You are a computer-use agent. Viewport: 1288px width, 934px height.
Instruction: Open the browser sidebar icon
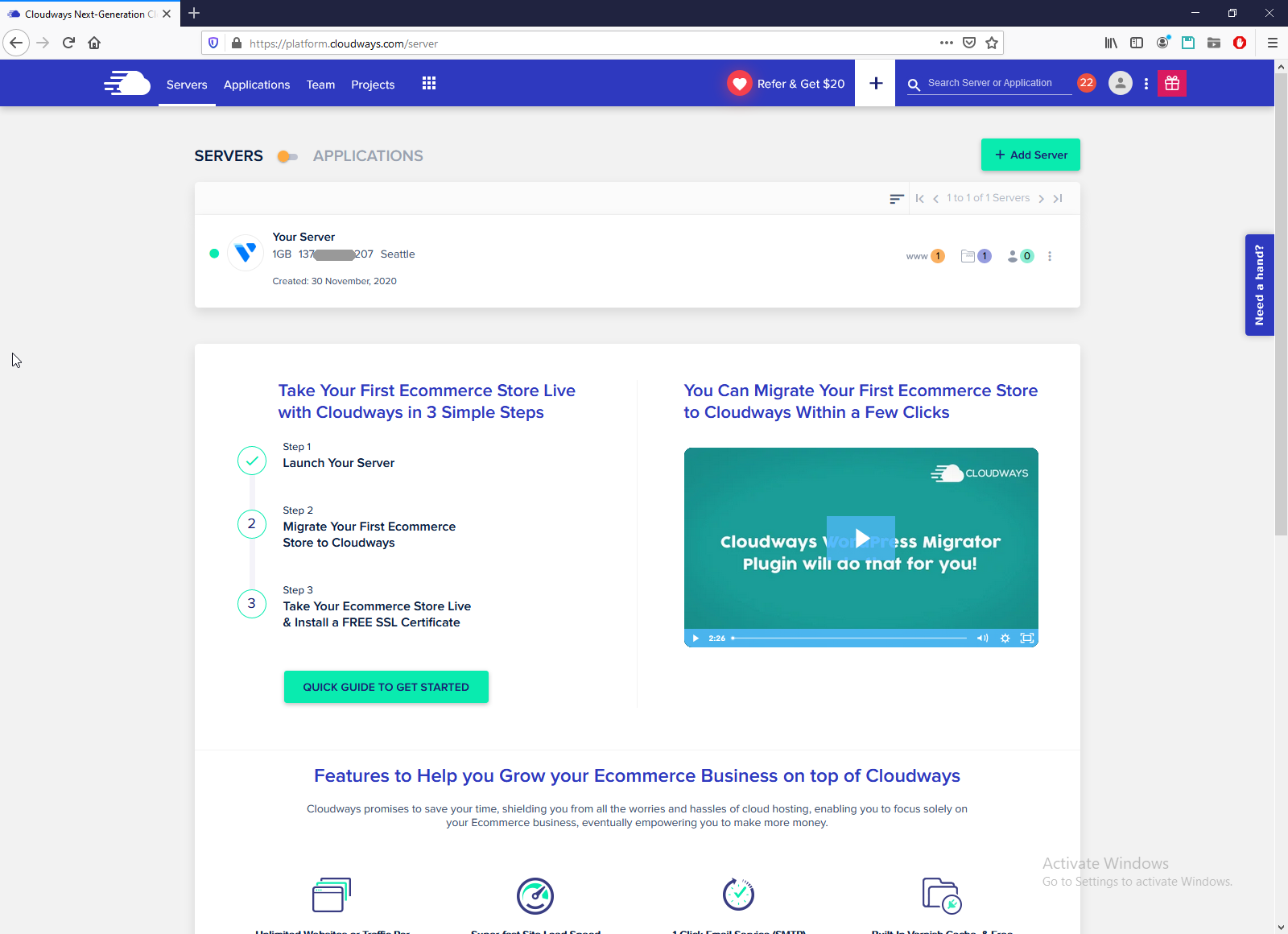pyautogui.click(x=1137, y=43)
